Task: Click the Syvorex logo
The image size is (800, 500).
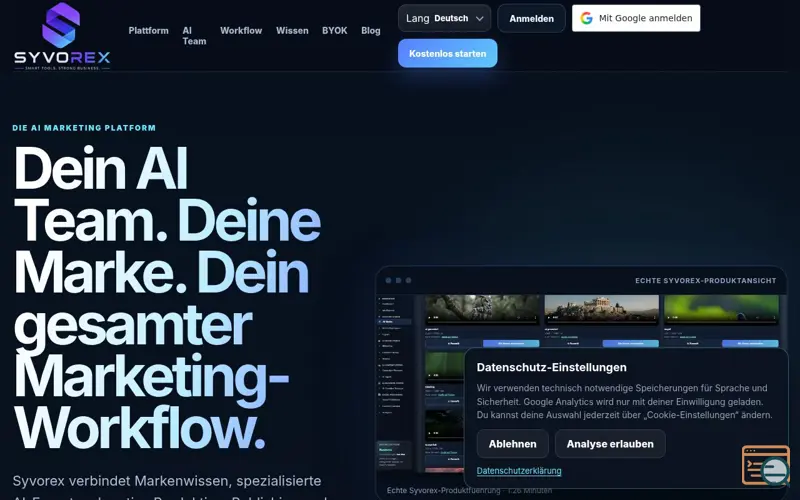Action: tap(62, 36)
